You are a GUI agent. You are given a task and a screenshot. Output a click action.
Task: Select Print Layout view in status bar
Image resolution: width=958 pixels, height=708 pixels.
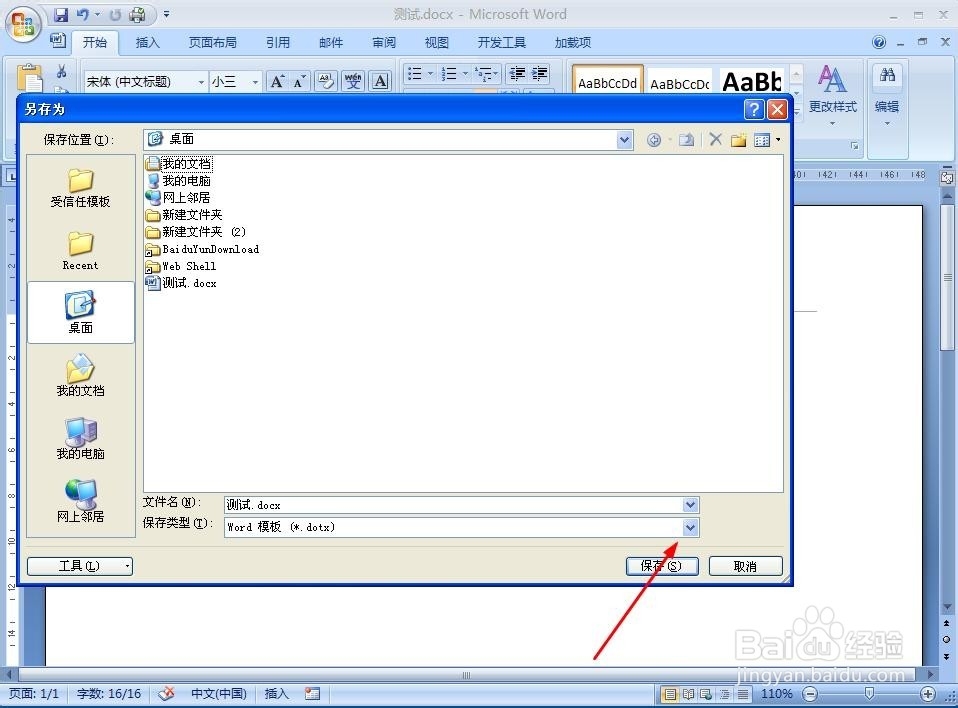point(670,694)
